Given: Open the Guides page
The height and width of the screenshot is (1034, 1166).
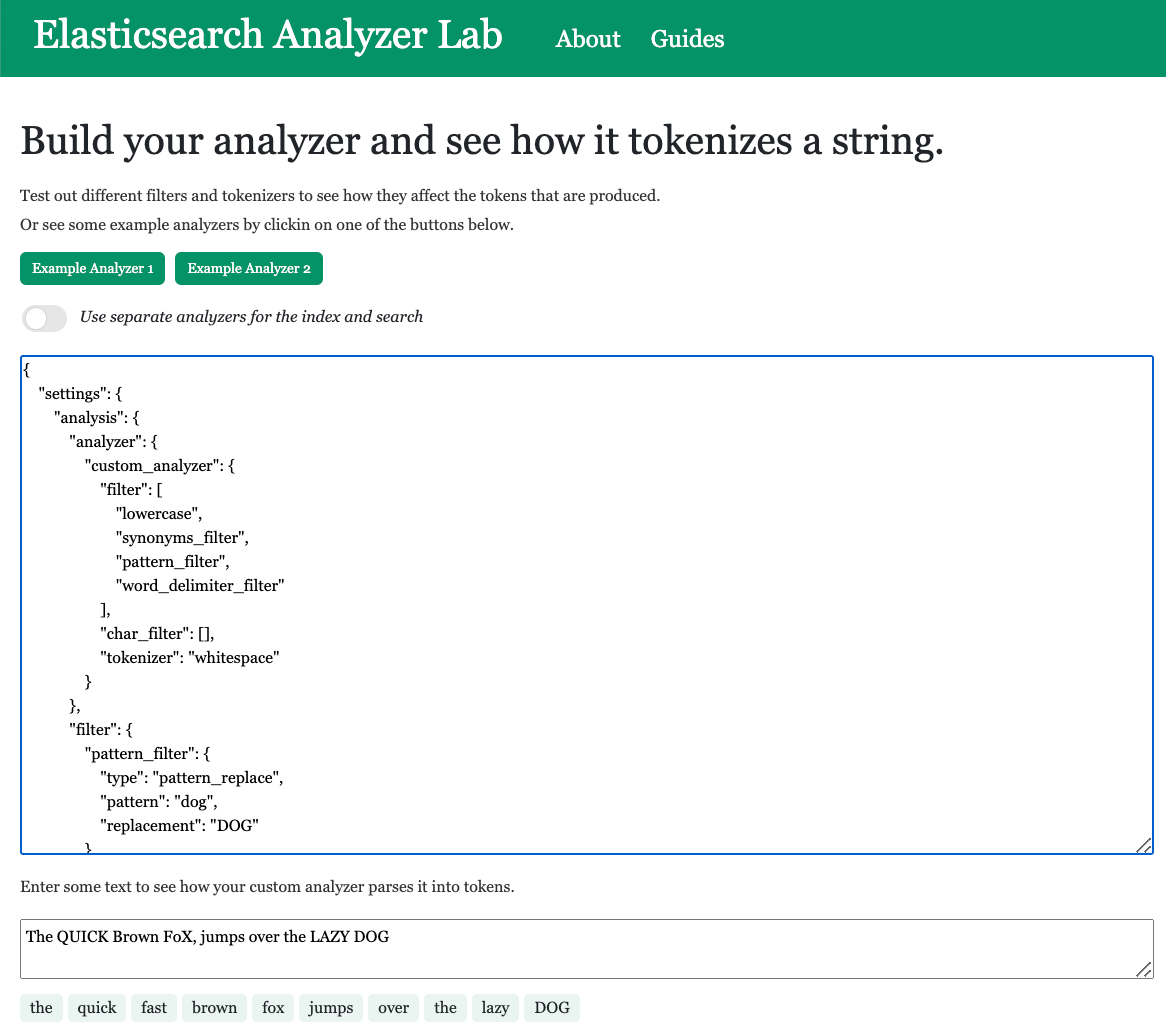Looking at the screenshot, I should point(687,40).
